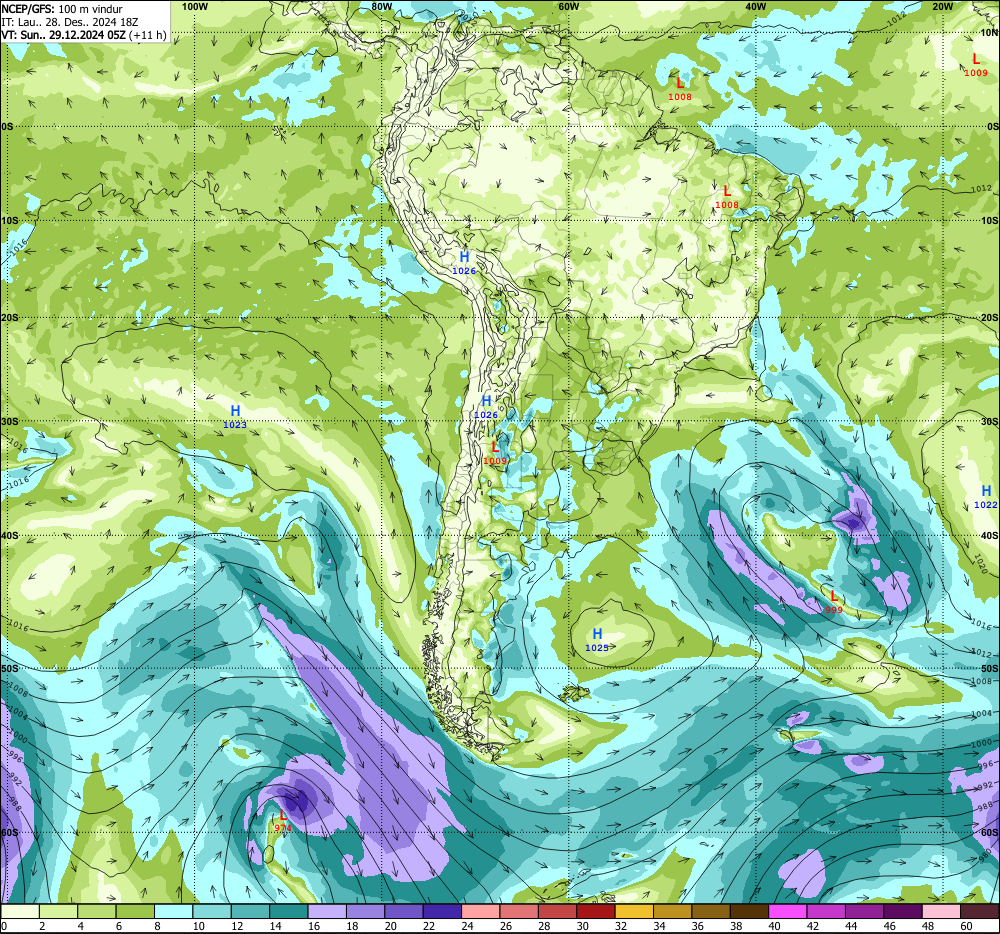Select the L 1008 marker over the Atlantic

680,89
